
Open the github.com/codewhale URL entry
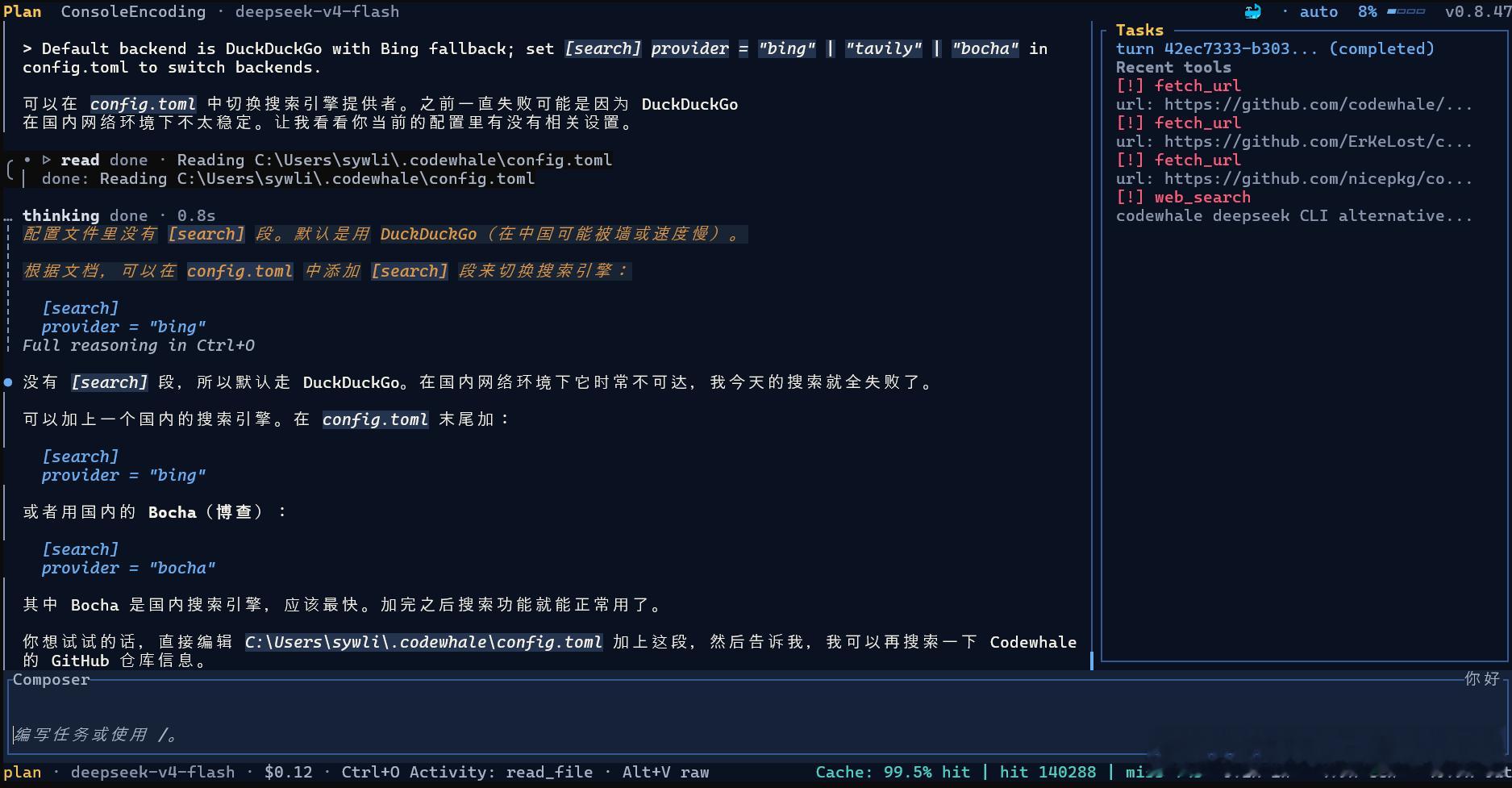pos(1294,104)
